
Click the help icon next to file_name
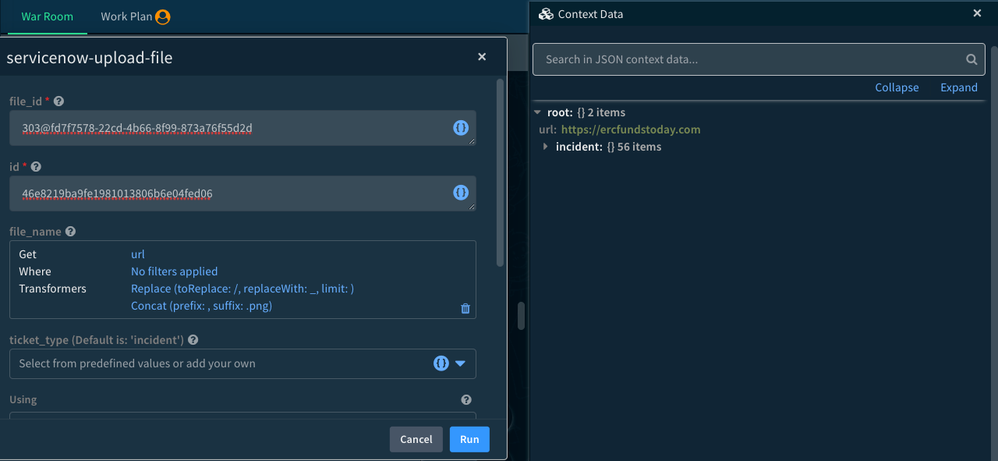coord(70,232)
